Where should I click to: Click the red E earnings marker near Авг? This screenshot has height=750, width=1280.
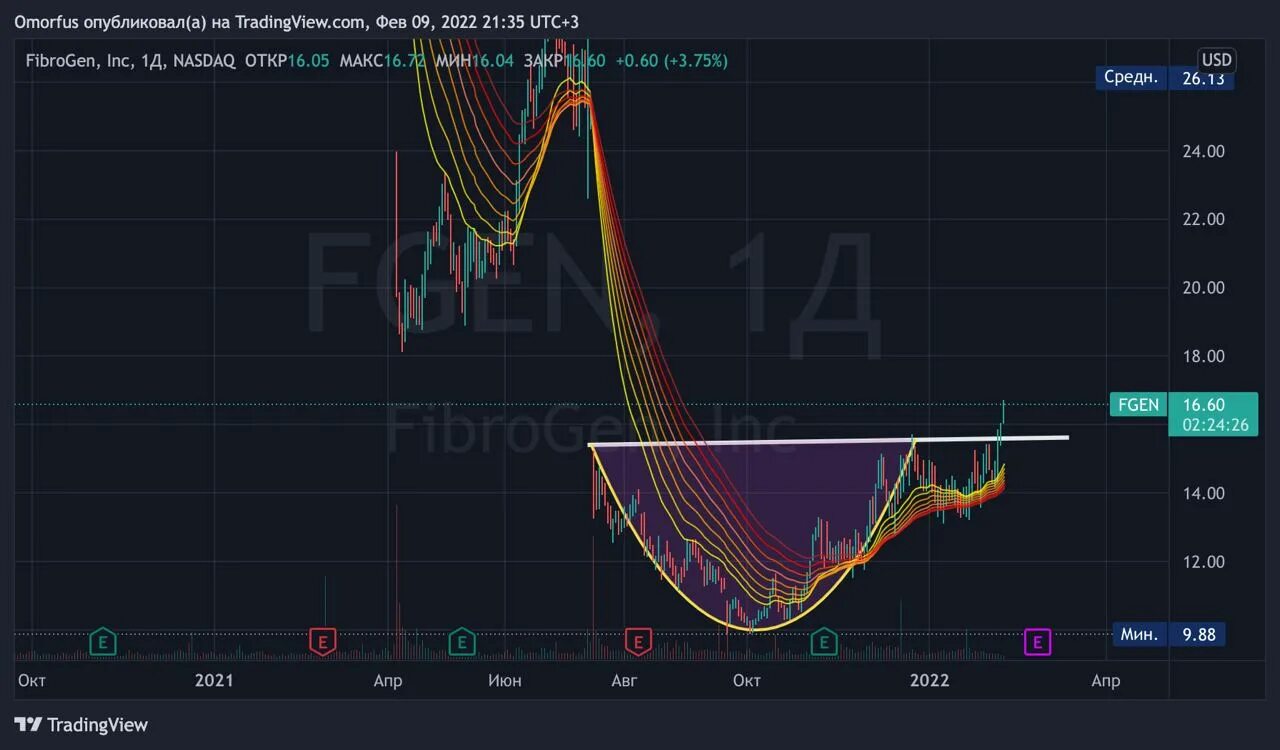[638, 642]
